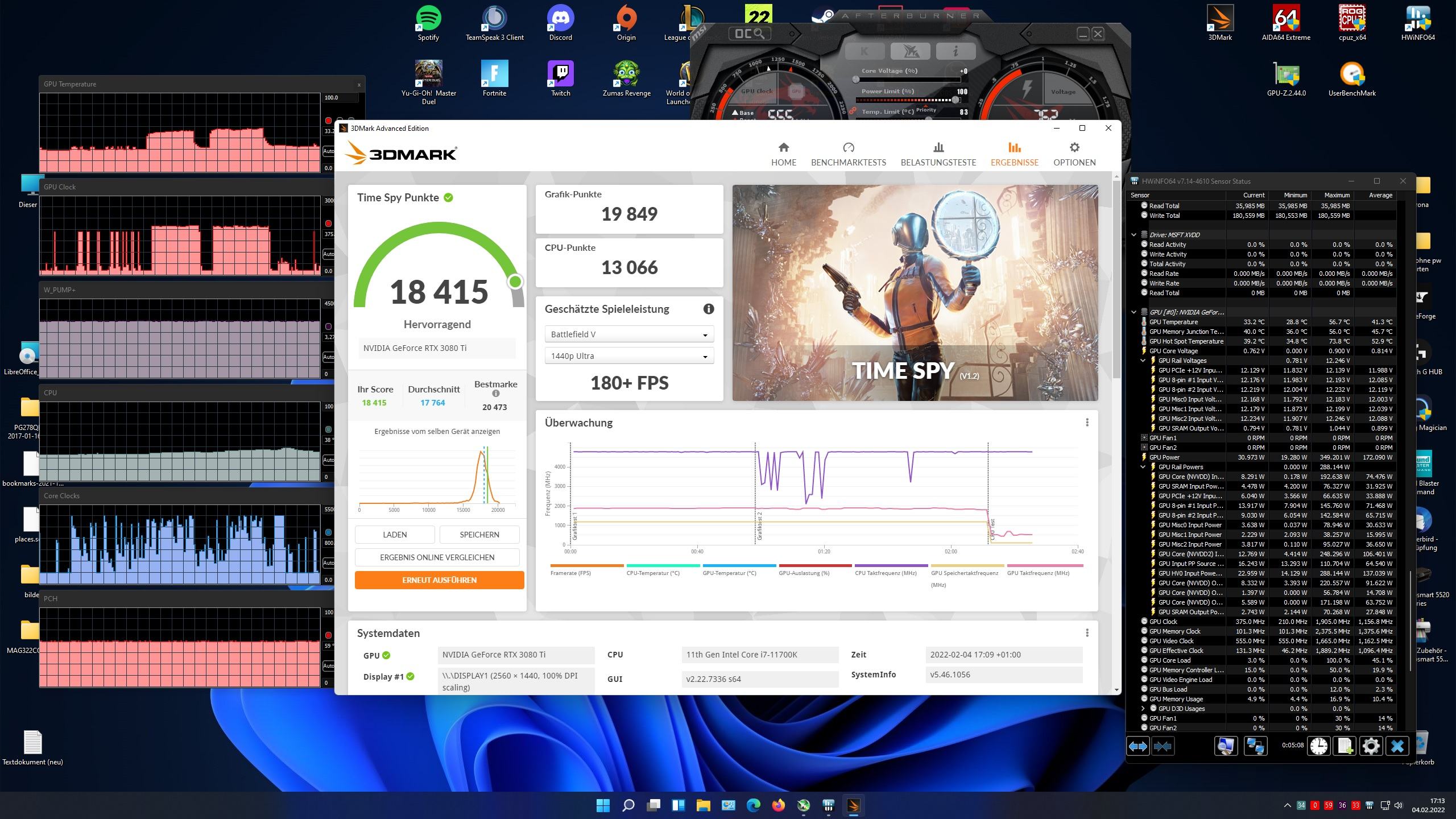Open Spotify desktop shortcut
The width and height of the screenshot is (1456, 819).
point(428,23)
